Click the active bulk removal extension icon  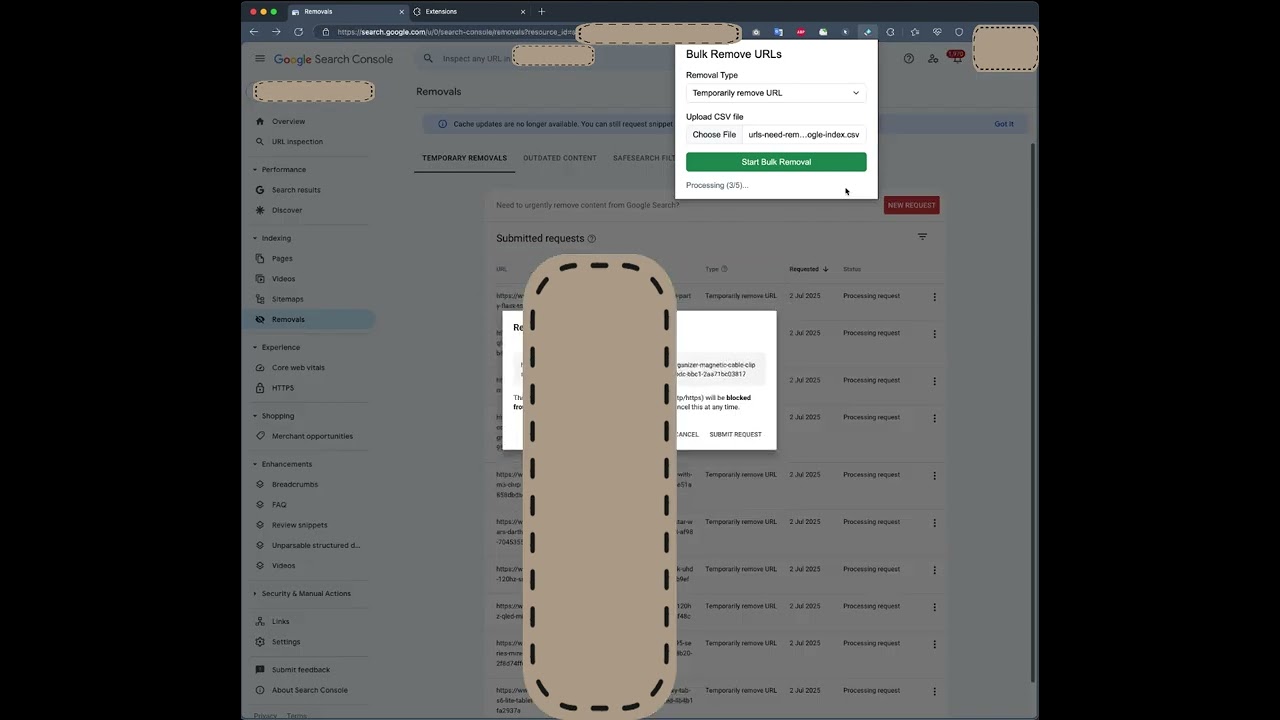pyautogui.click(x=867, y=32)
